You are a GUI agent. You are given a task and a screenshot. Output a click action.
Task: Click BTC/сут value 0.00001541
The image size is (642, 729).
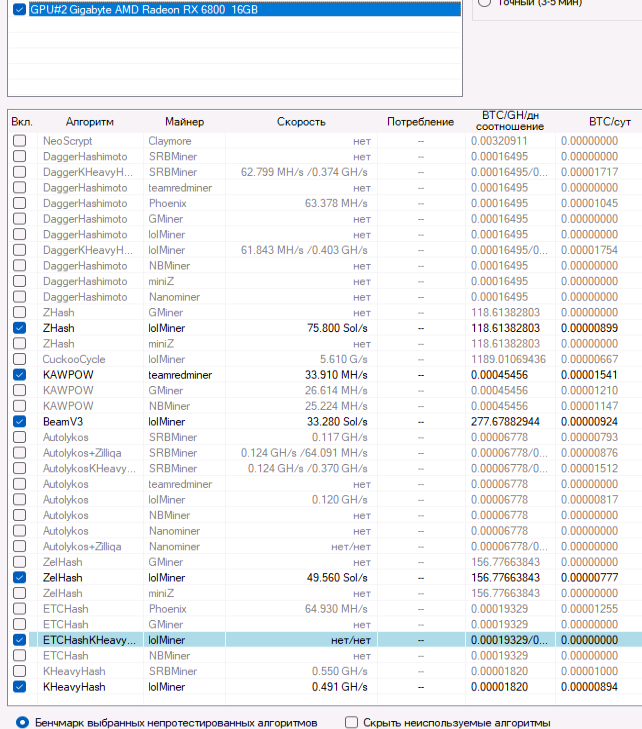tap(589, 374)
